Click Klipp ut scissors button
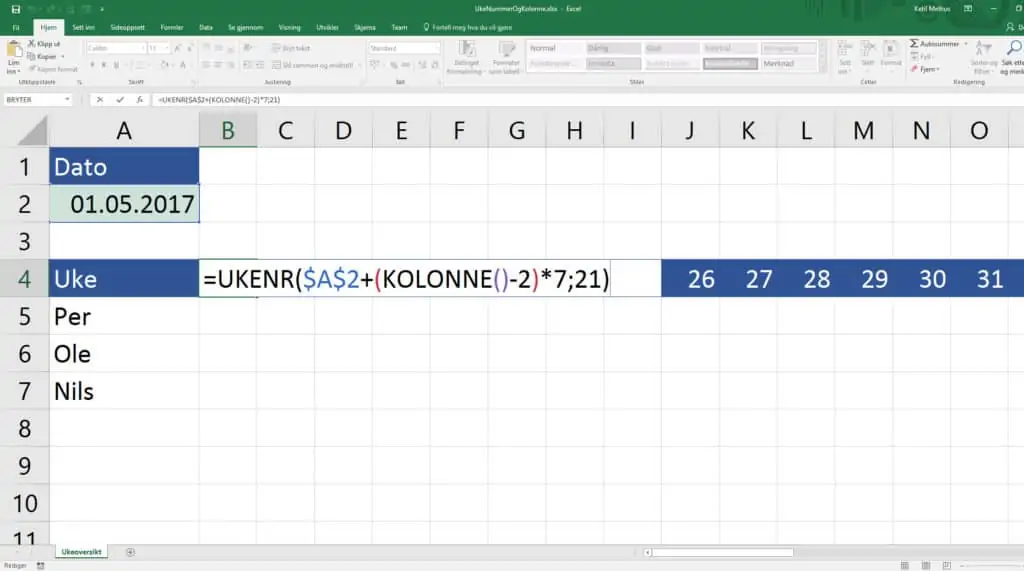 point(44,44)
